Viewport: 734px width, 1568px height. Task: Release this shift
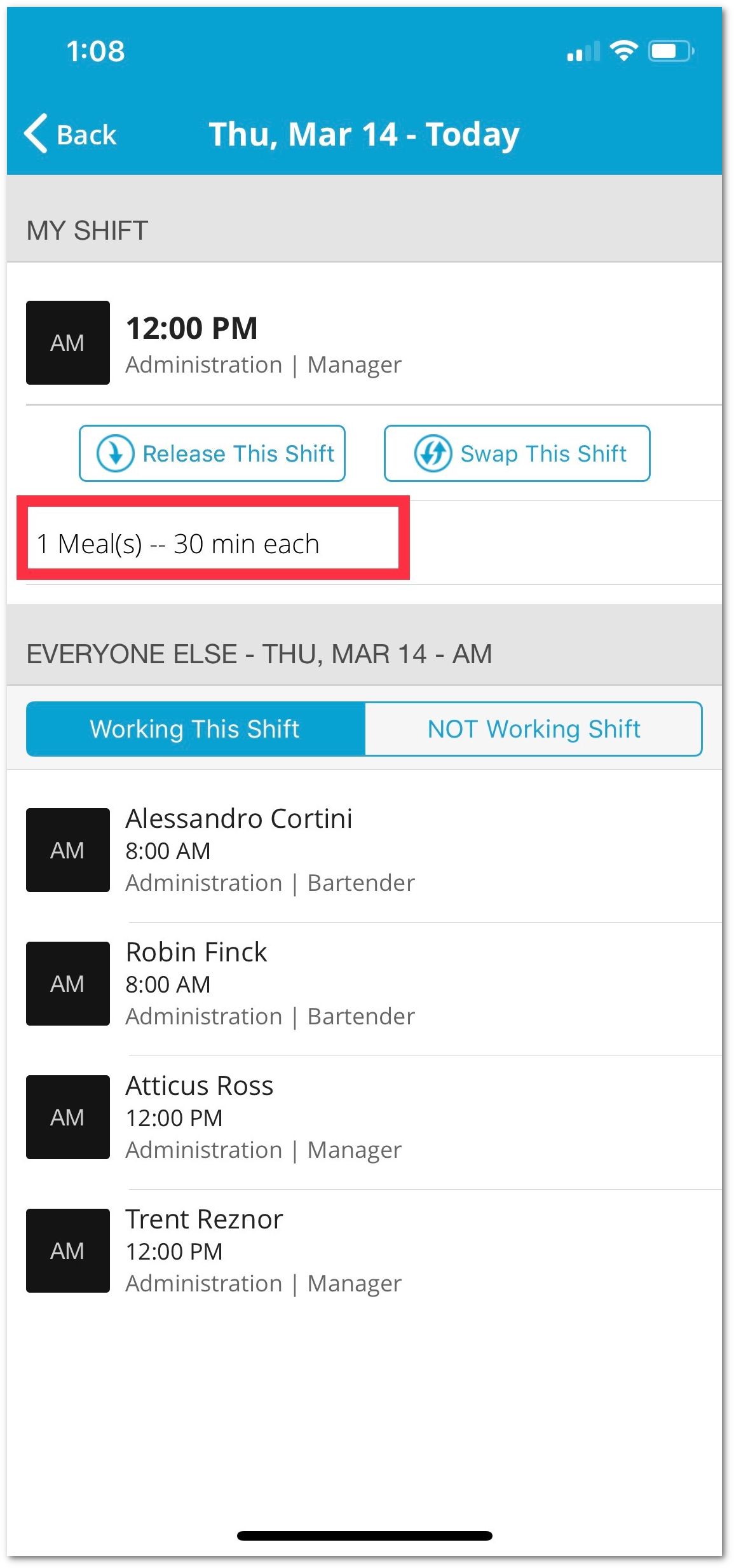pos(212,453)
